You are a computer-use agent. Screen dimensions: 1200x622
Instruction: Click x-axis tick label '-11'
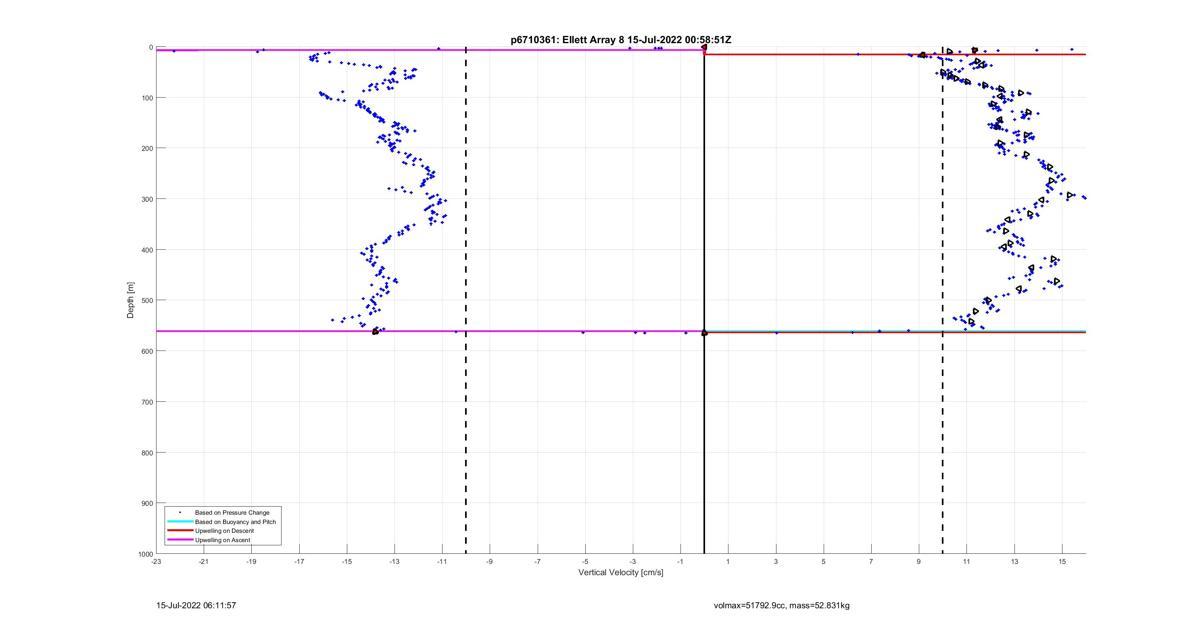[442, 562]
